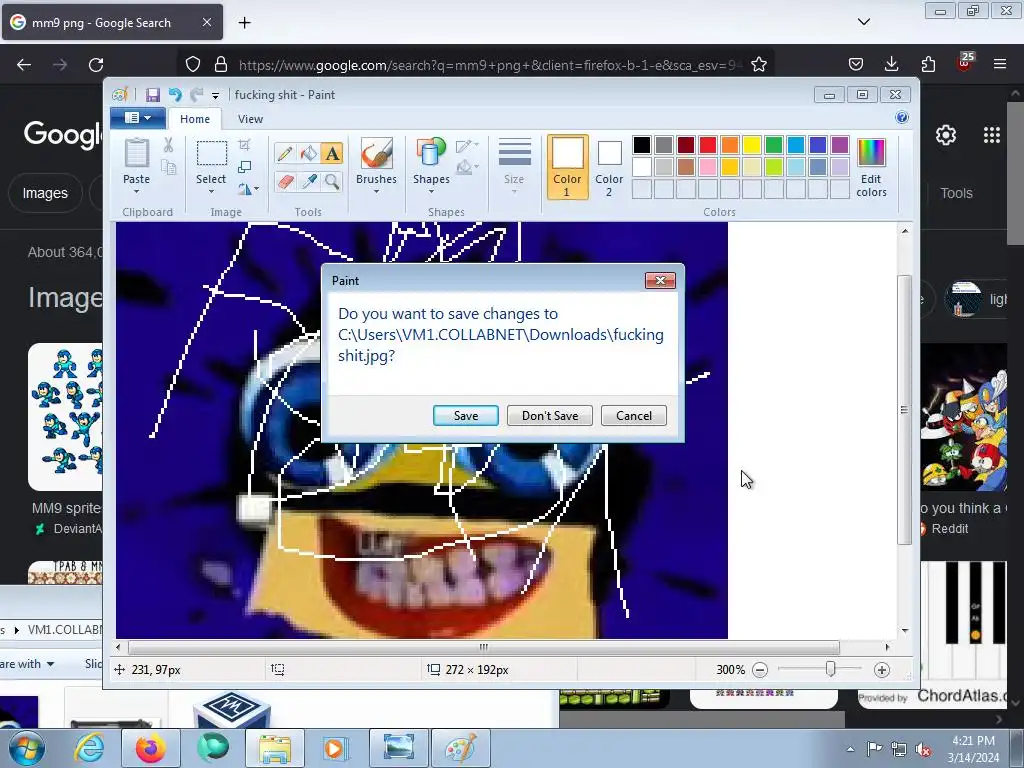Click the Resize icon in Image group
Viewport: 1024px width, 768px height.
tap(244, 167)
